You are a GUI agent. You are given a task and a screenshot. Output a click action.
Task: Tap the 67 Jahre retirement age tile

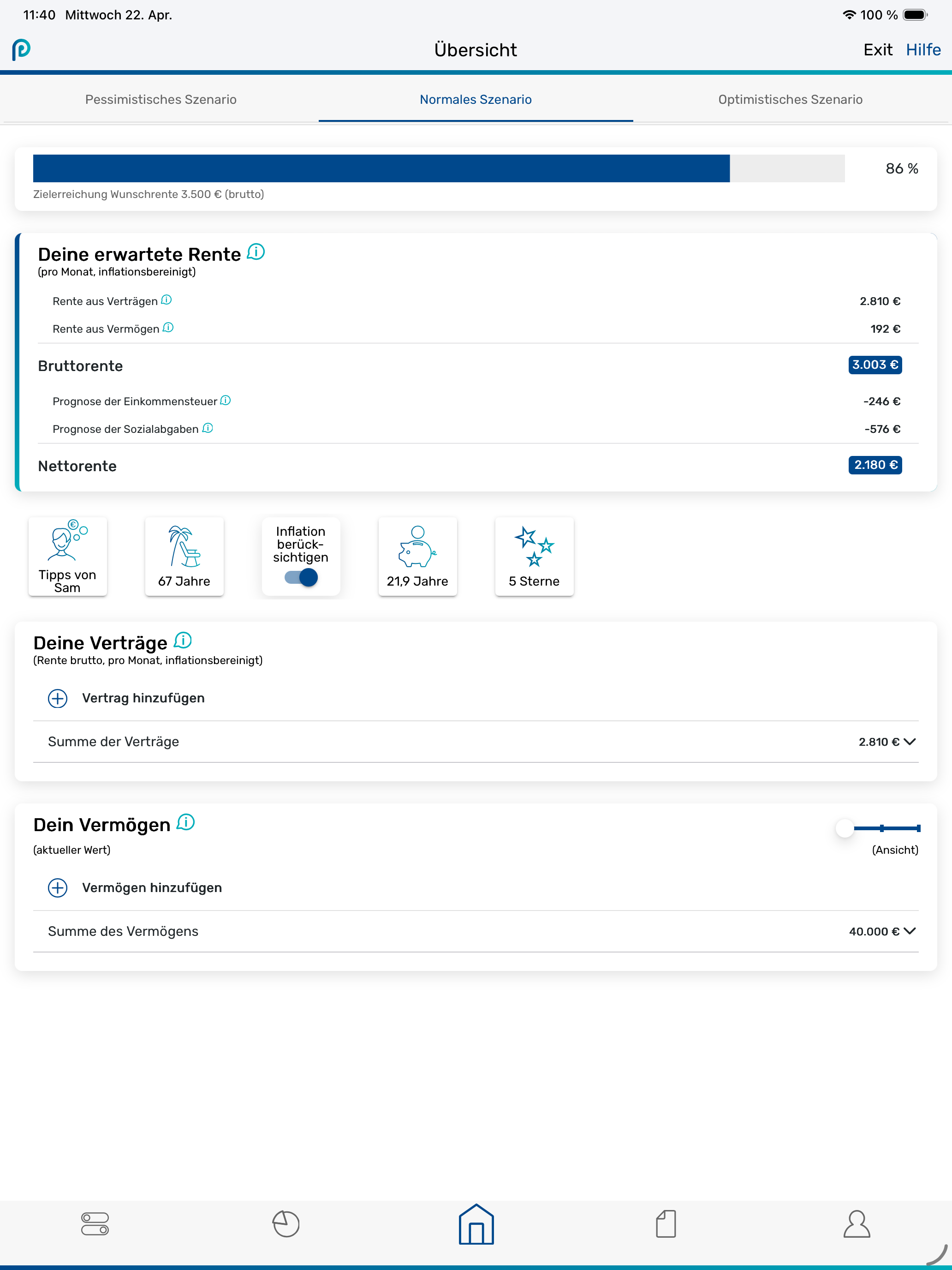184,556
